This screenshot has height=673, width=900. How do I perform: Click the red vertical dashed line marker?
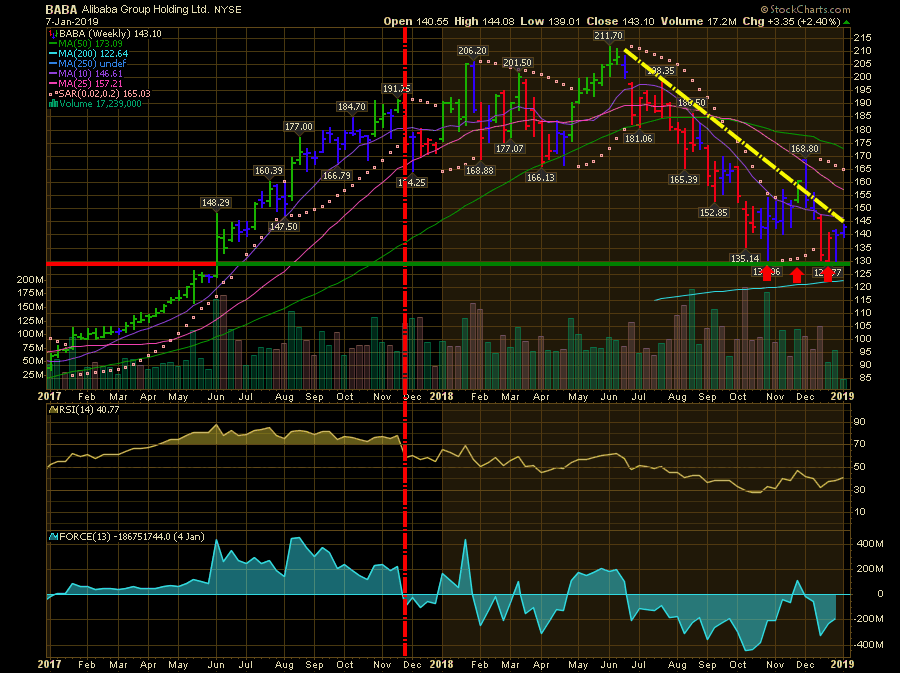(x=405, y=300)
